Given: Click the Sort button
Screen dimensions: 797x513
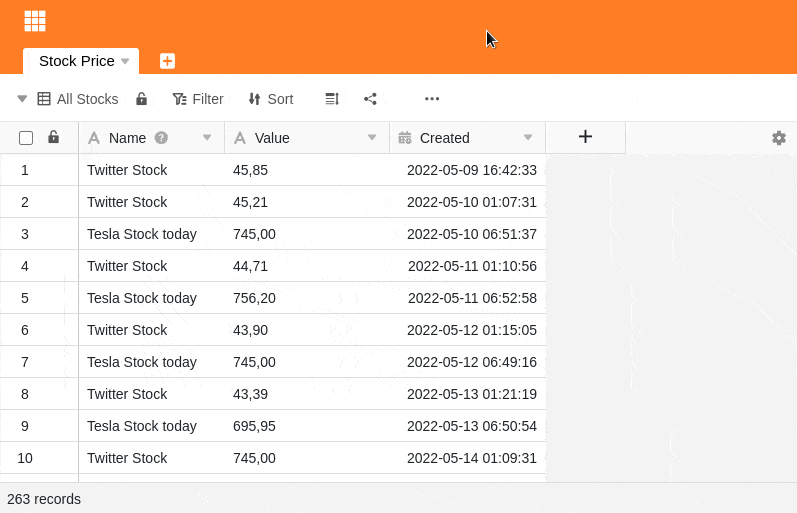Looking at the screenshot, I should coord(271,99).
